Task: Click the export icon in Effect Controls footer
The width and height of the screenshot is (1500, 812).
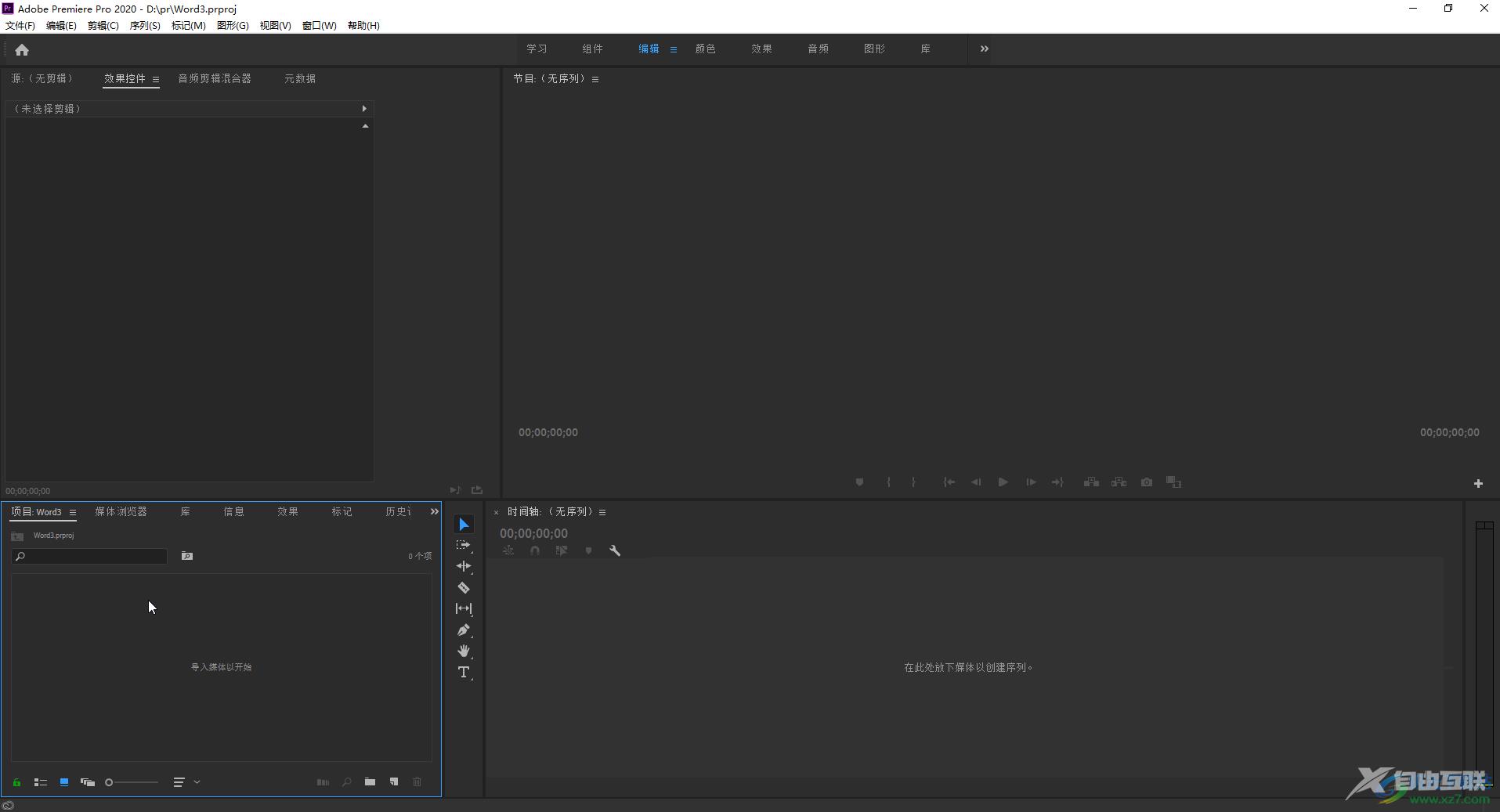Action: click(477, 490)
